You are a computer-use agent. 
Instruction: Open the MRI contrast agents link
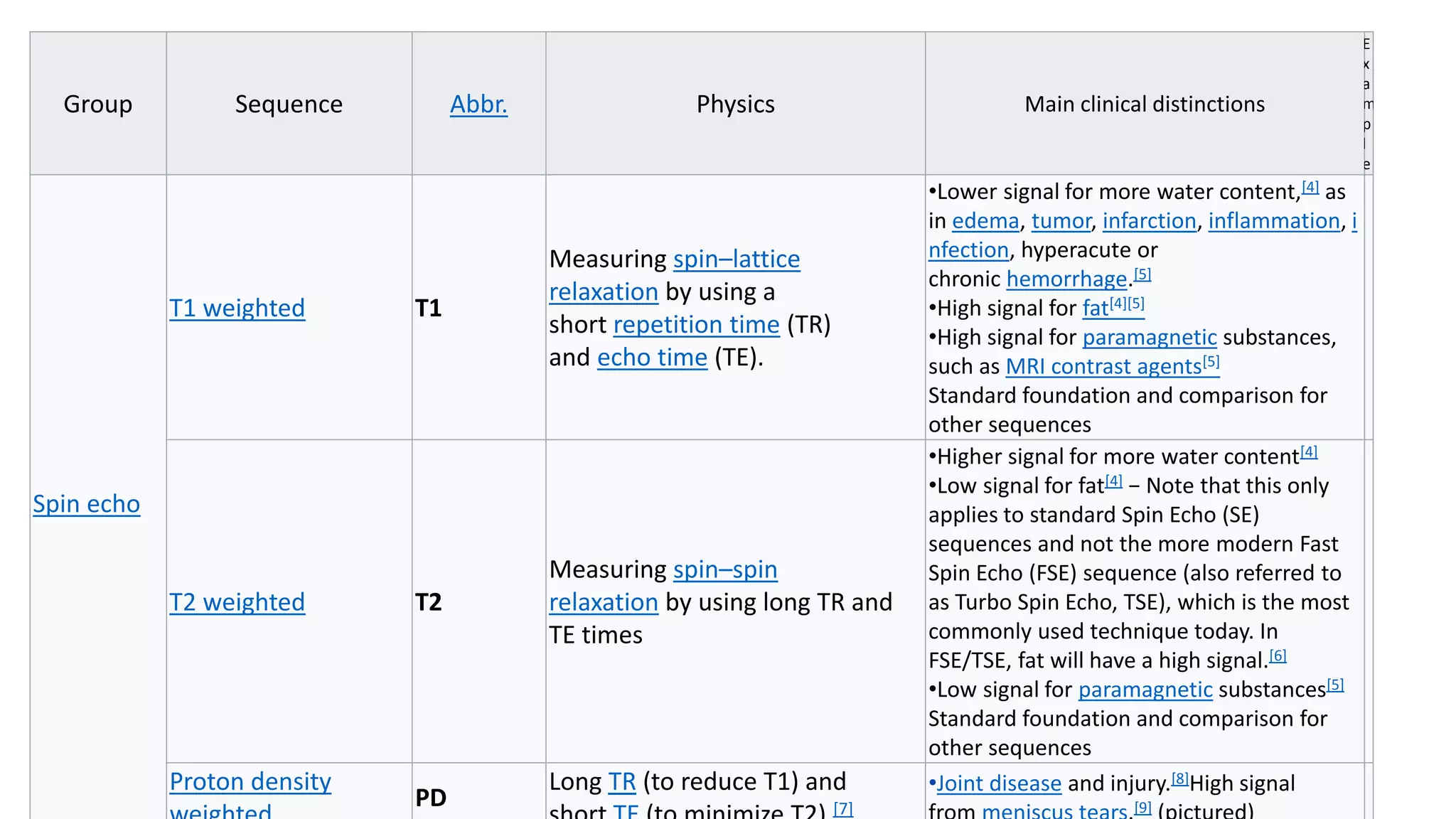click(x=1103, y=367)
